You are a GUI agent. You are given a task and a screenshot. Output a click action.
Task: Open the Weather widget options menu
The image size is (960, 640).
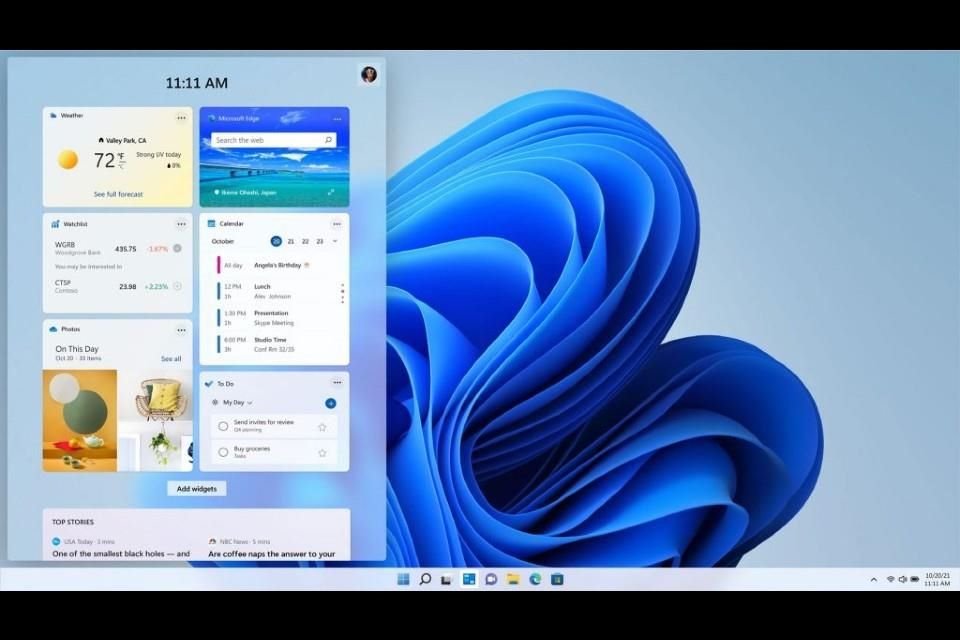pos(182,116)
